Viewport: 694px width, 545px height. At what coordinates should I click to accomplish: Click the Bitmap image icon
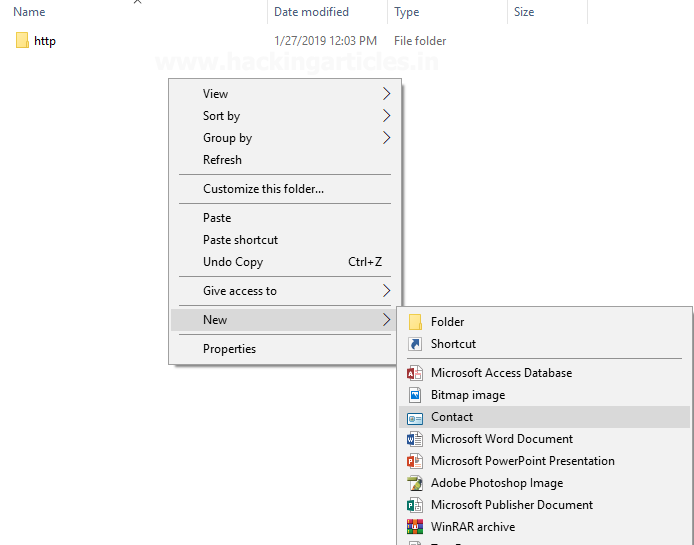click(x=415, y=395)
